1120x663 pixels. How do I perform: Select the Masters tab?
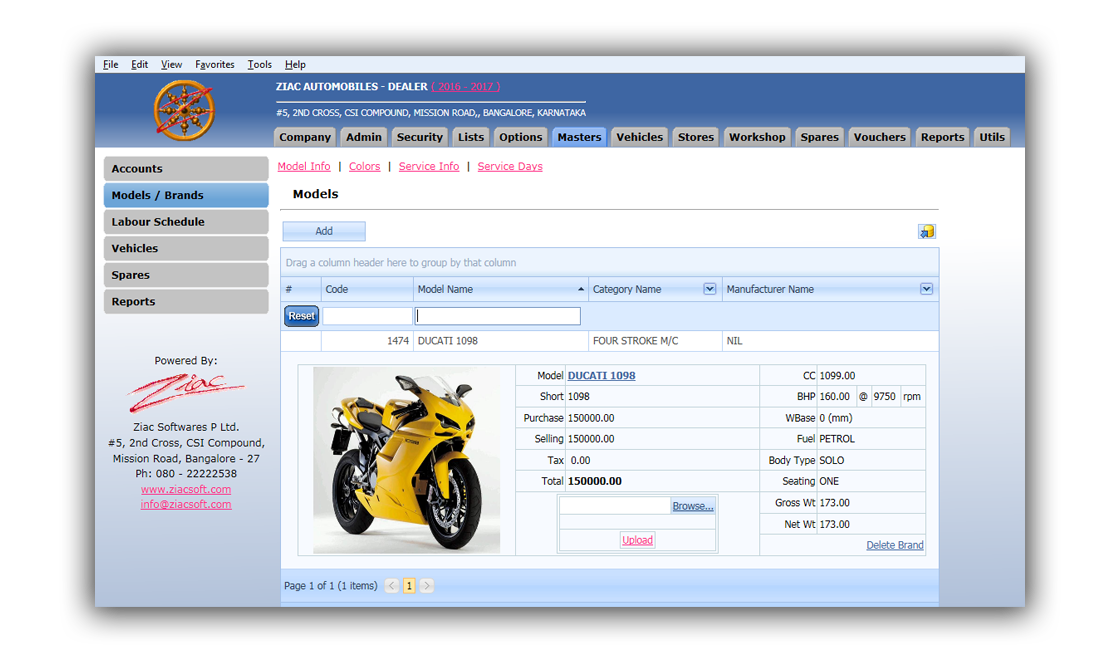point(579,137)
